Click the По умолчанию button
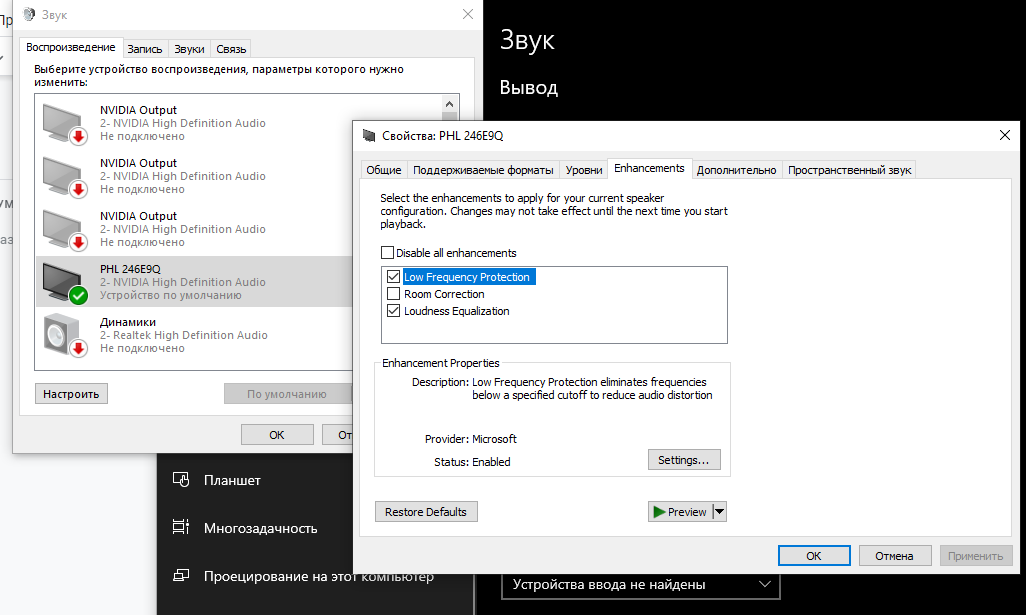 287,394
